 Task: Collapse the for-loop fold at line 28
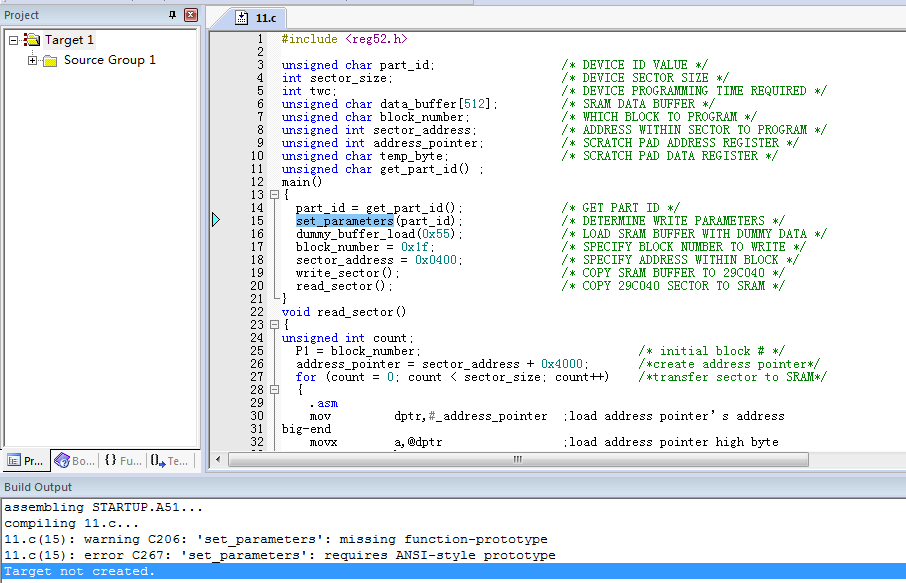(275, 389)
